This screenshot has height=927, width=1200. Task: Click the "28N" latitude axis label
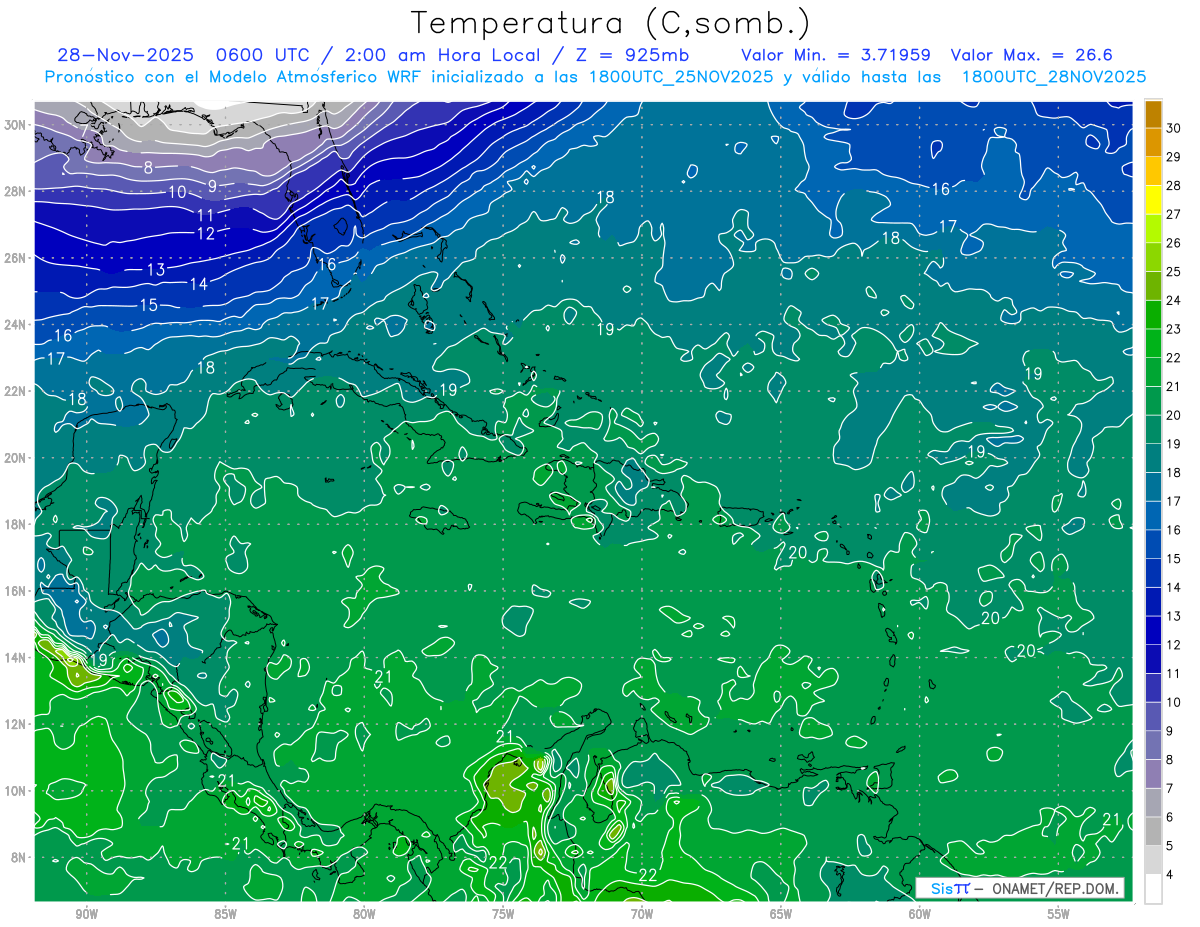coord(16,191)
